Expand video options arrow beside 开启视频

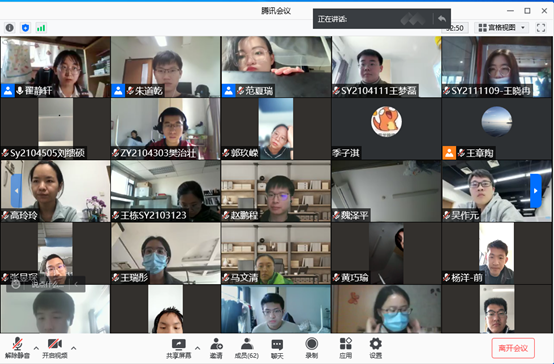coord(73,348)
